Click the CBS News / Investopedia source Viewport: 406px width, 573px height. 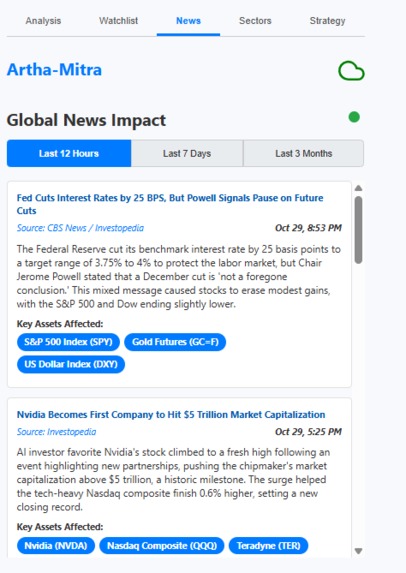(x=80, y=228)
